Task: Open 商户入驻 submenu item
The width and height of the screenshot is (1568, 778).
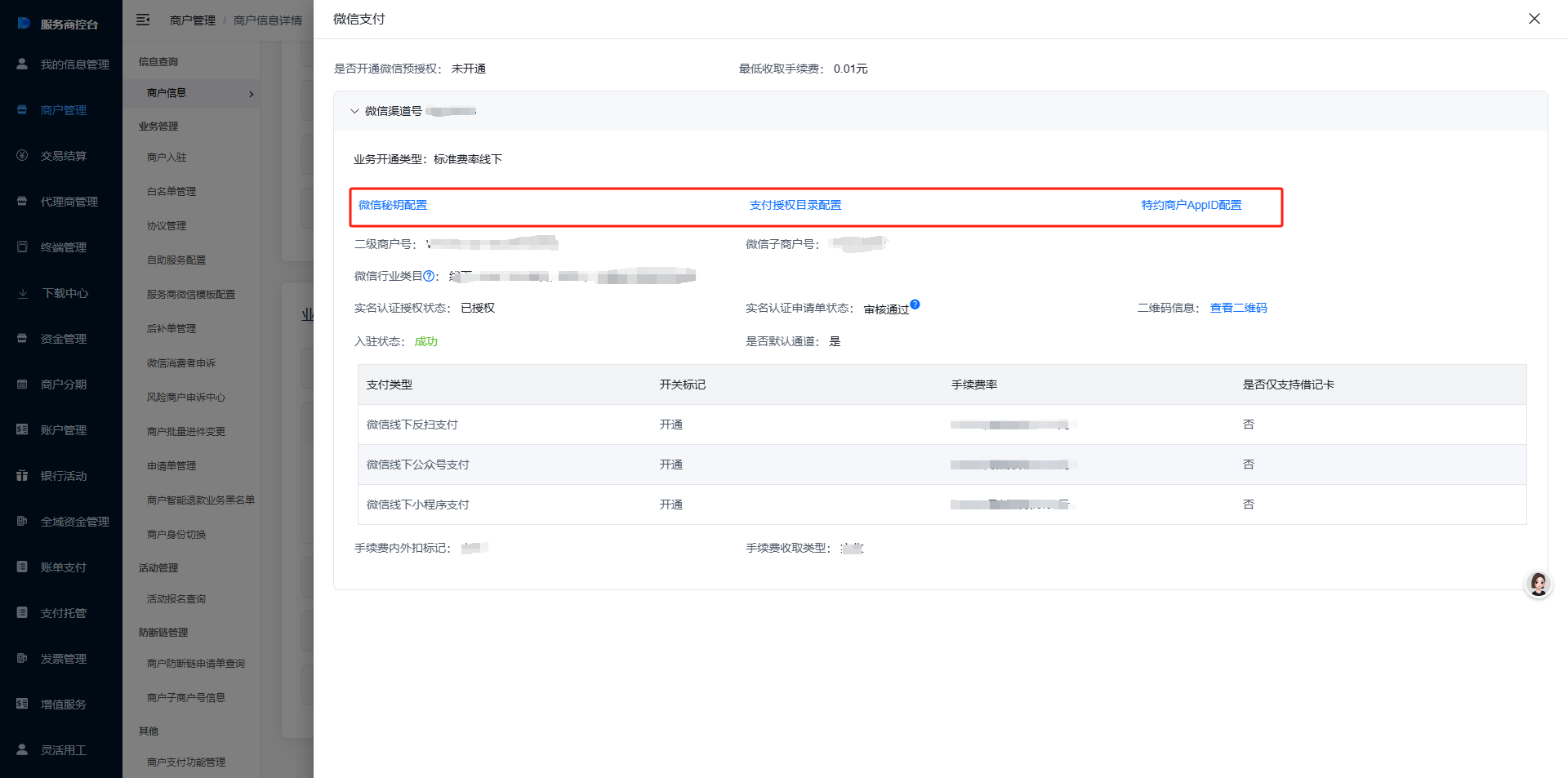Action: pos(167,157)
